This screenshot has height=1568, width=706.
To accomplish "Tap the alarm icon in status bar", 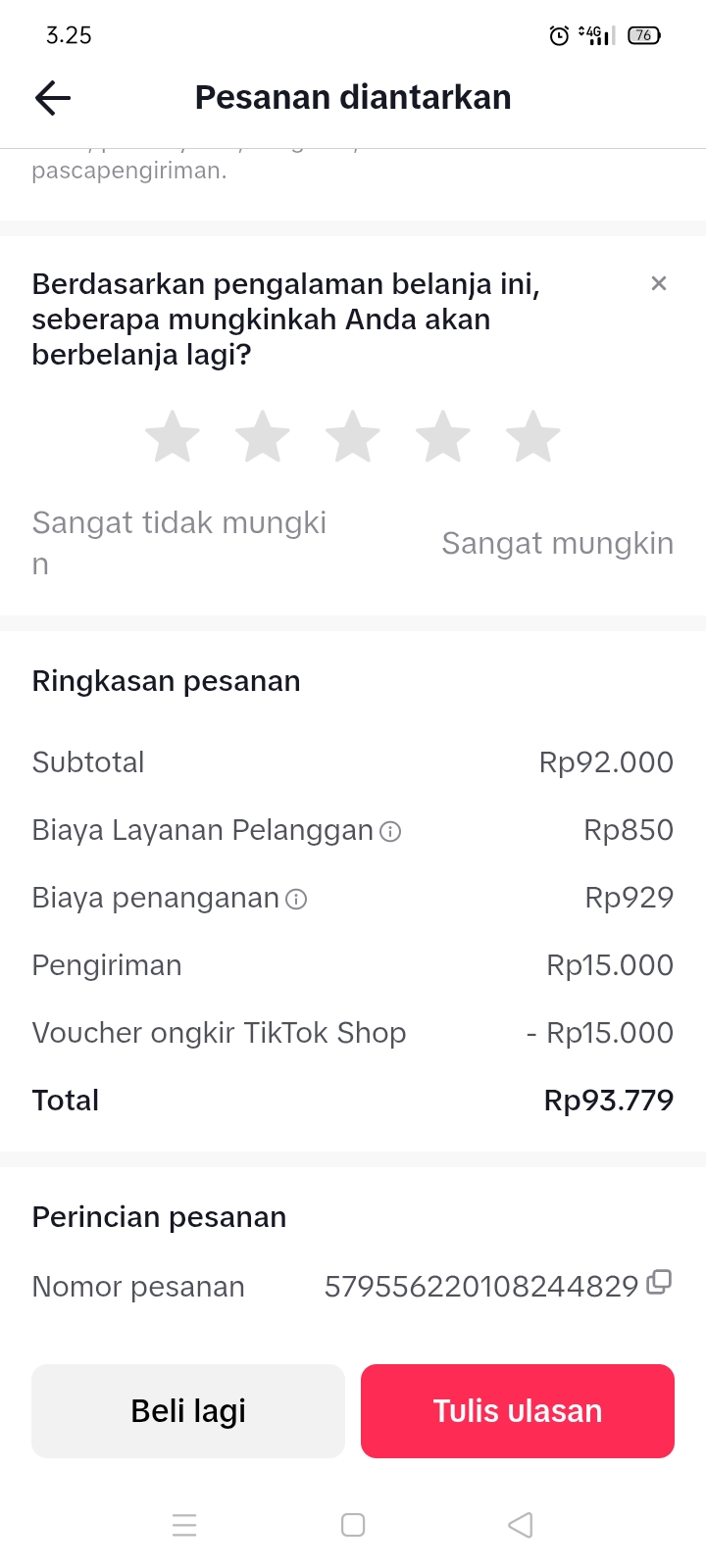I will tap(559, 36).
